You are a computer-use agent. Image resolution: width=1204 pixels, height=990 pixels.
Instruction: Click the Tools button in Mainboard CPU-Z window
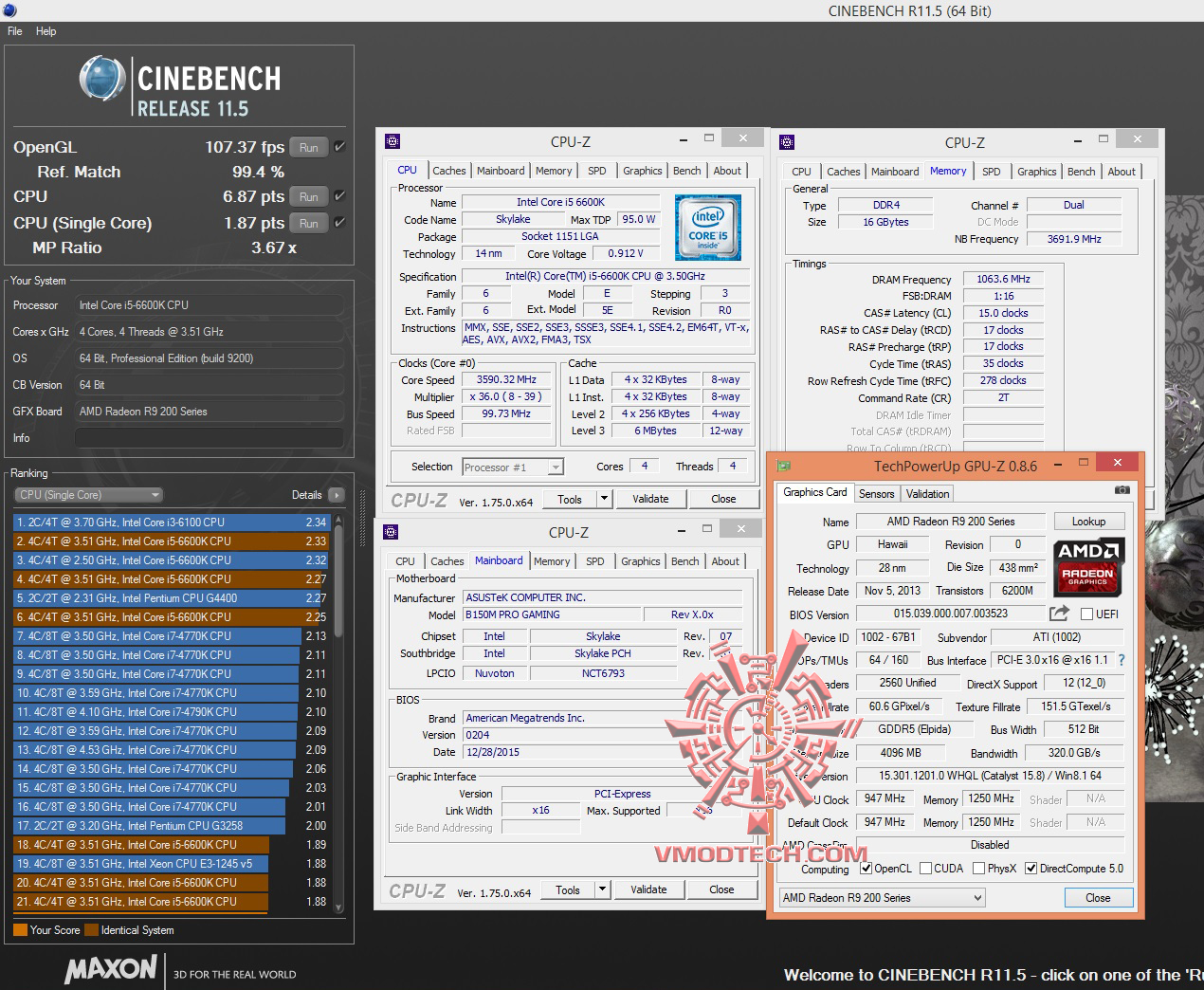coord(567,889)
